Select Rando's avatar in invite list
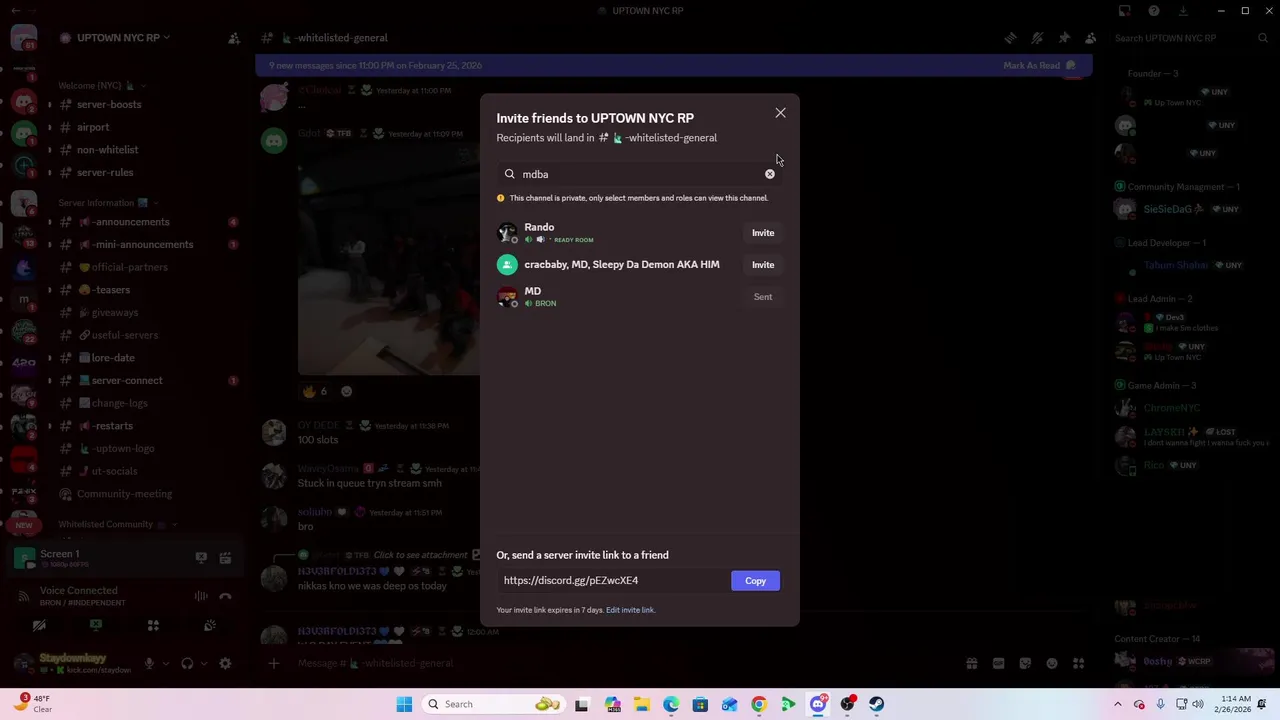The width and height of the screenshot is (1280, 720). (x=507, y=233)
